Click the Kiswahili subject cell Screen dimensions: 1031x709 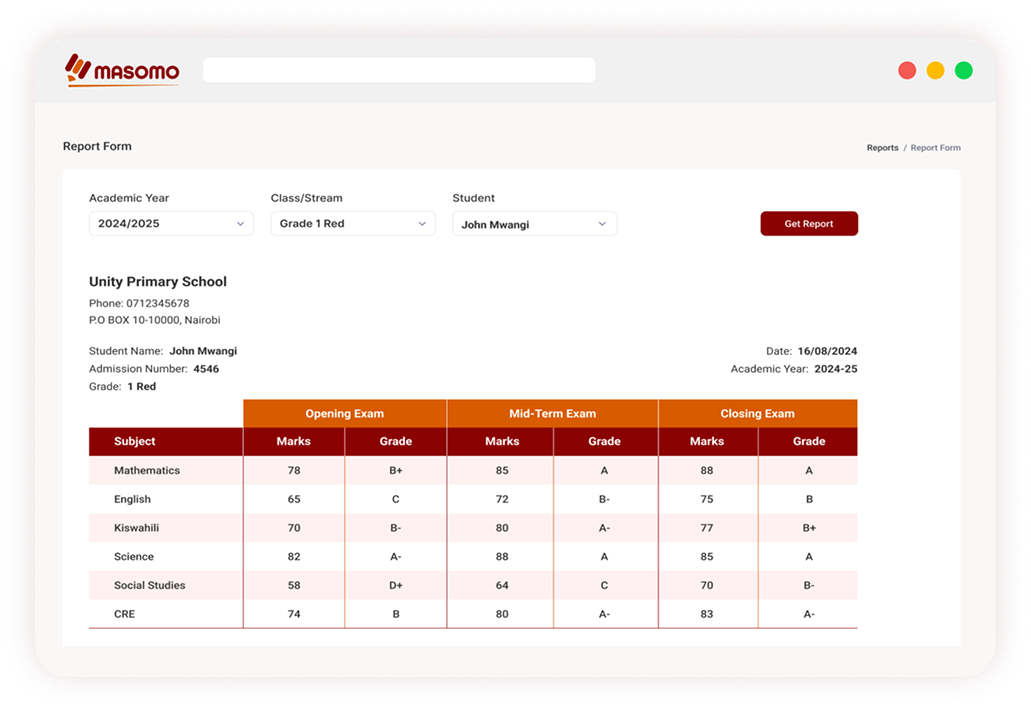pyautogui.click(x=137, y=528)
